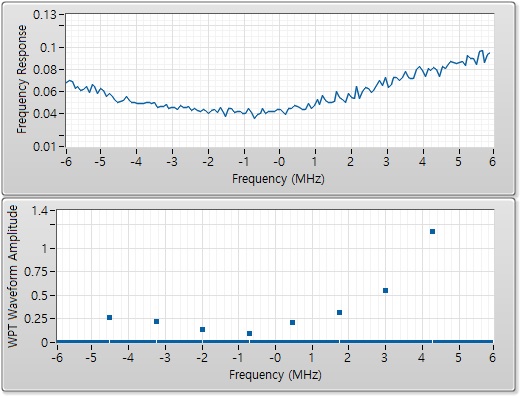This screenshot has height=396, width=520.
Task: Click the 6 end label on top graph's x-axis
Action: coord(492,162)
